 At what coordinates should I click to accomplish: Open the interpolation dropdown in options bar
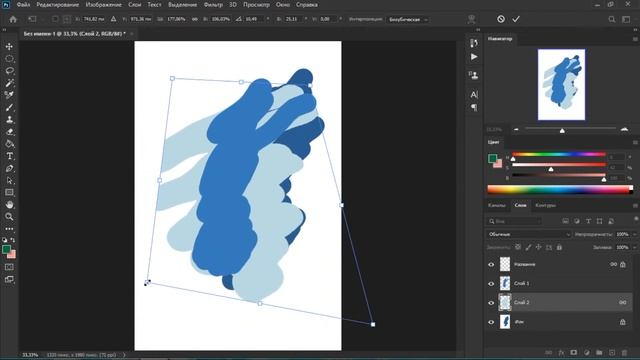tap(407, 19)
